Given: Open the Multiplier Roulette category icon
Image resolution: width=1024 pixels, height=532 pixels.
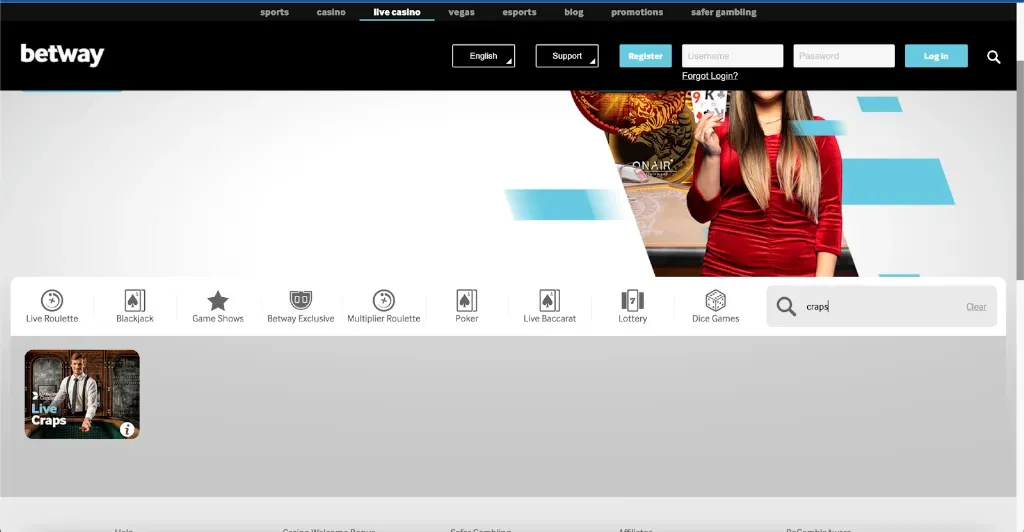Looking at the screenshot, I should (x=384, y=301).
